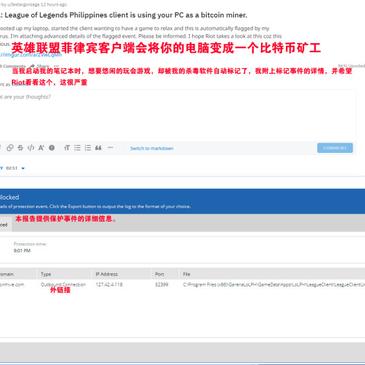Focus the What are your thoughts box
The height and width of the screenshot is (365, 365).
point(177,115)
